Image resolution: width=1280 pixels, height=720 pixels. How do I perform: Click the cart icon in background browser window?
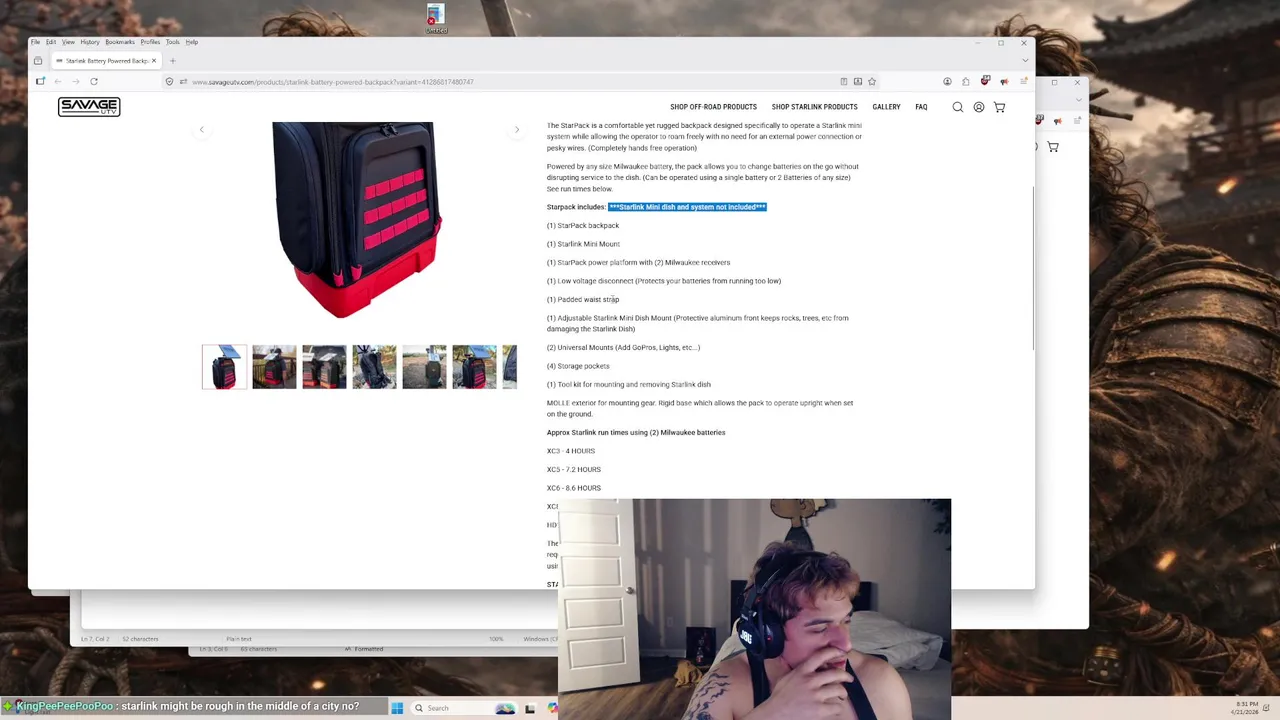[x=1053, y=147]
